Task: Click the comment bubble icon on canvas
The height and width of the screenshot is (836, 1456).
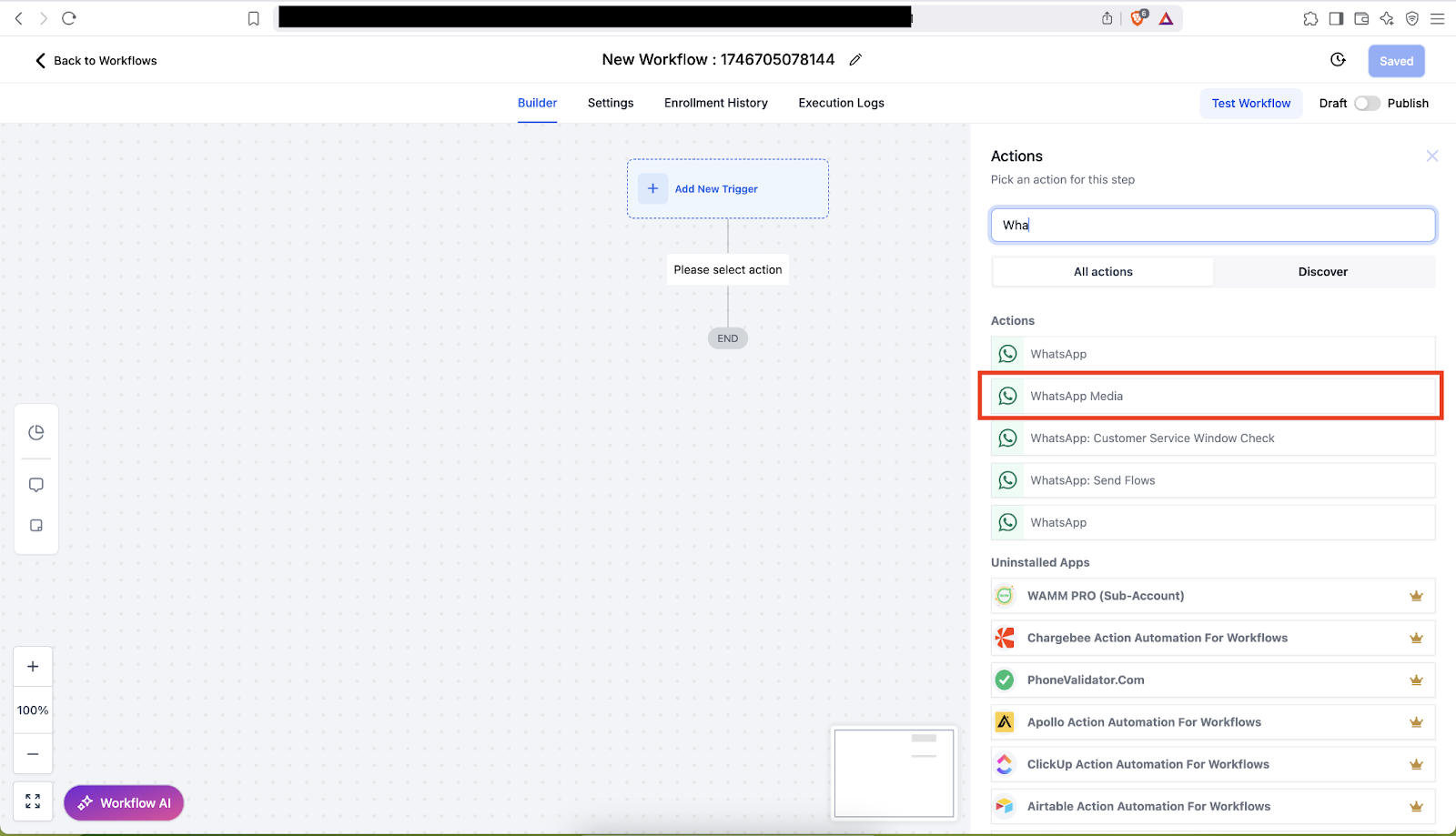Action: (x=36, y=485)
